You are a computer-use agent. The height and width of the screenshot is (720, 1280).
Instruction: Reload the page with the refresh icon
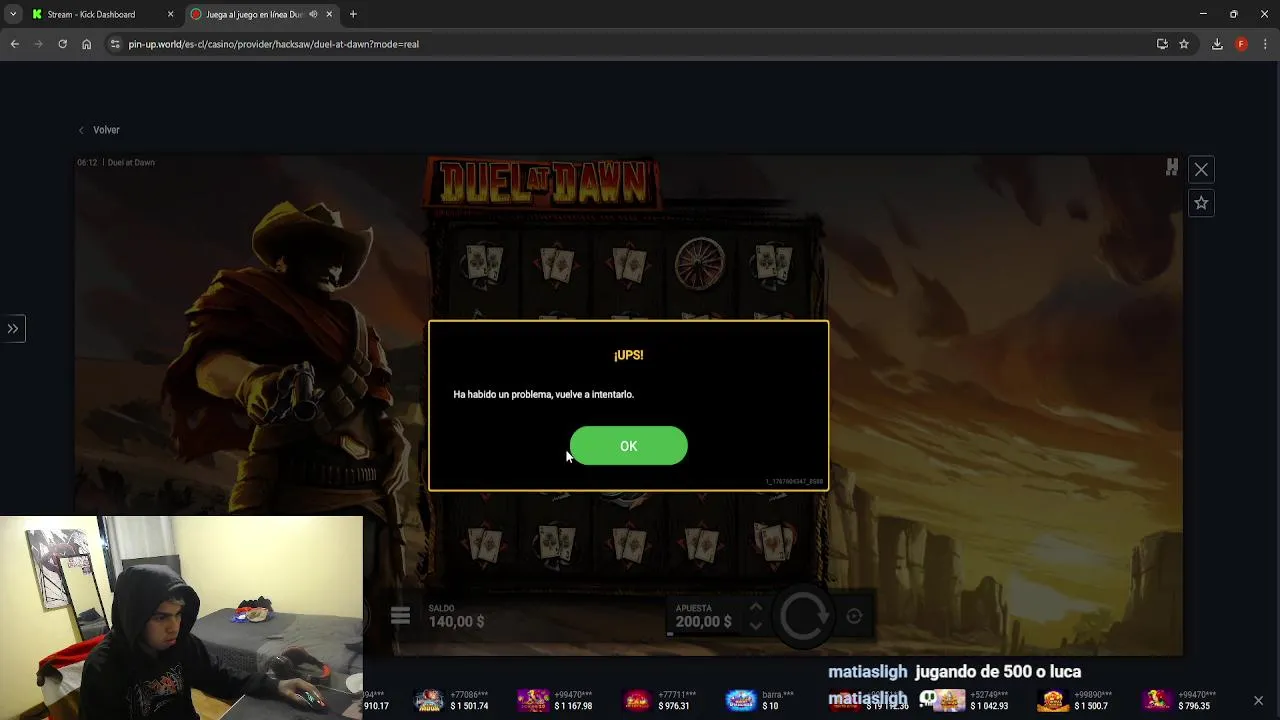(62, 44)
